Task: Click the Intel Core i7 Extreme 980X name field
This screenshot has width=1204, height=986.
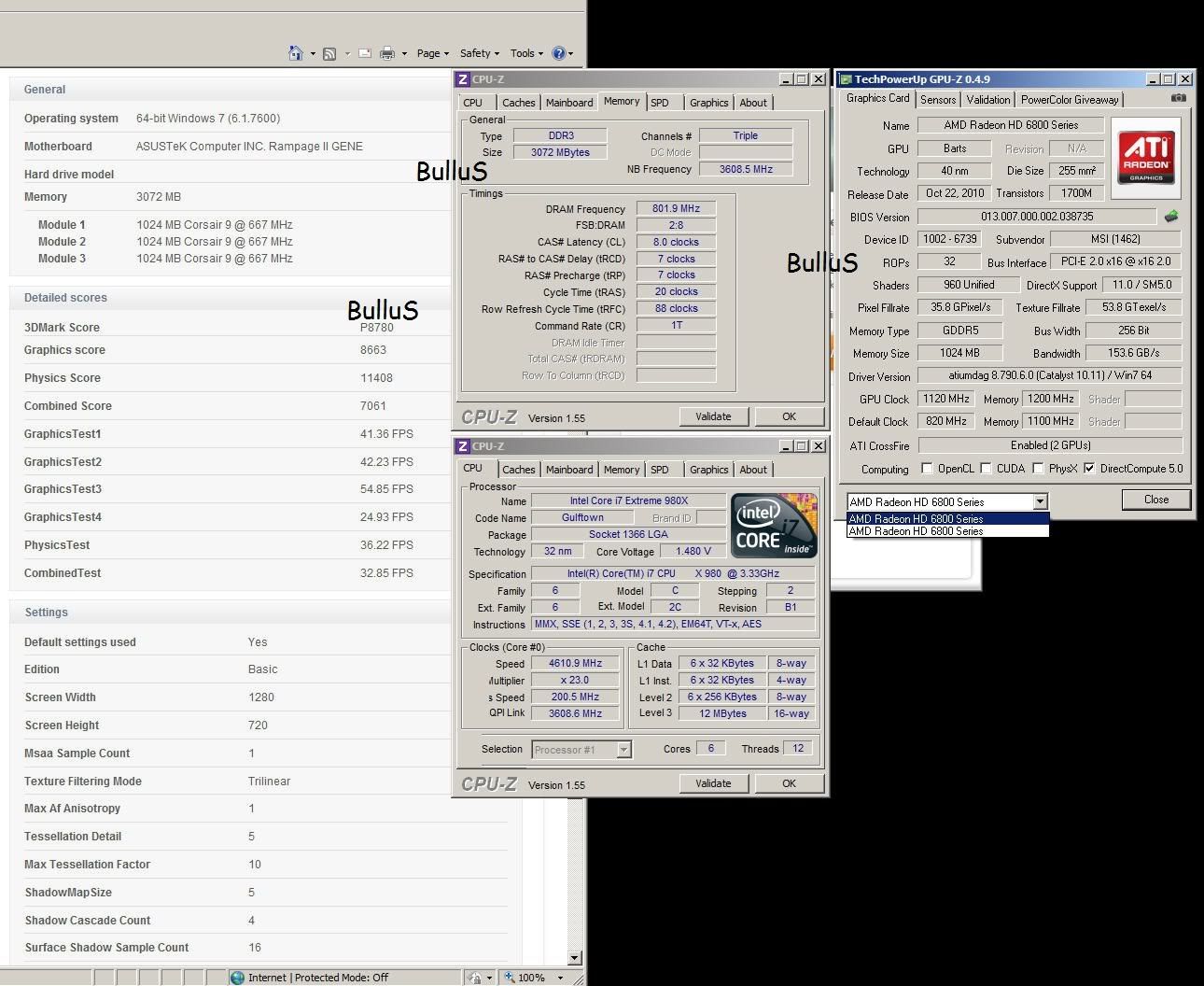Action: coord(628,500)
